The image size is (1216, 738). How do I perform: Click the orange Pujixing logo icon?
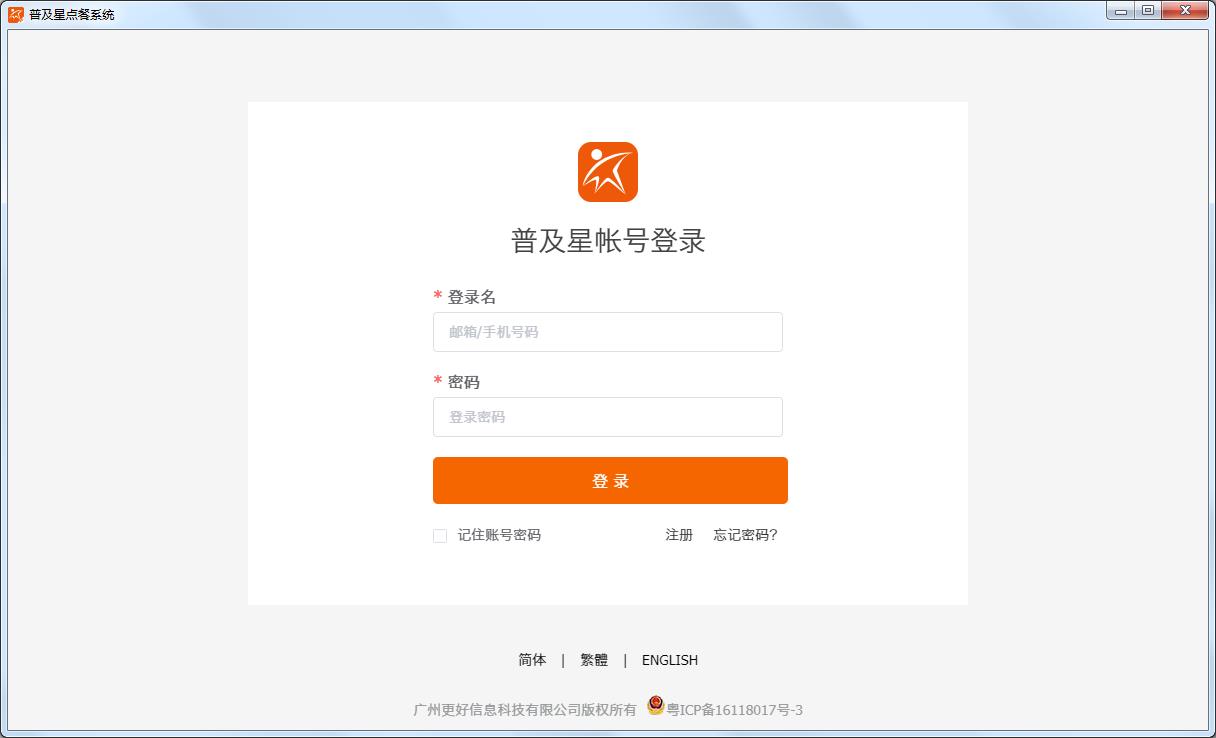[x=607, y=172]
